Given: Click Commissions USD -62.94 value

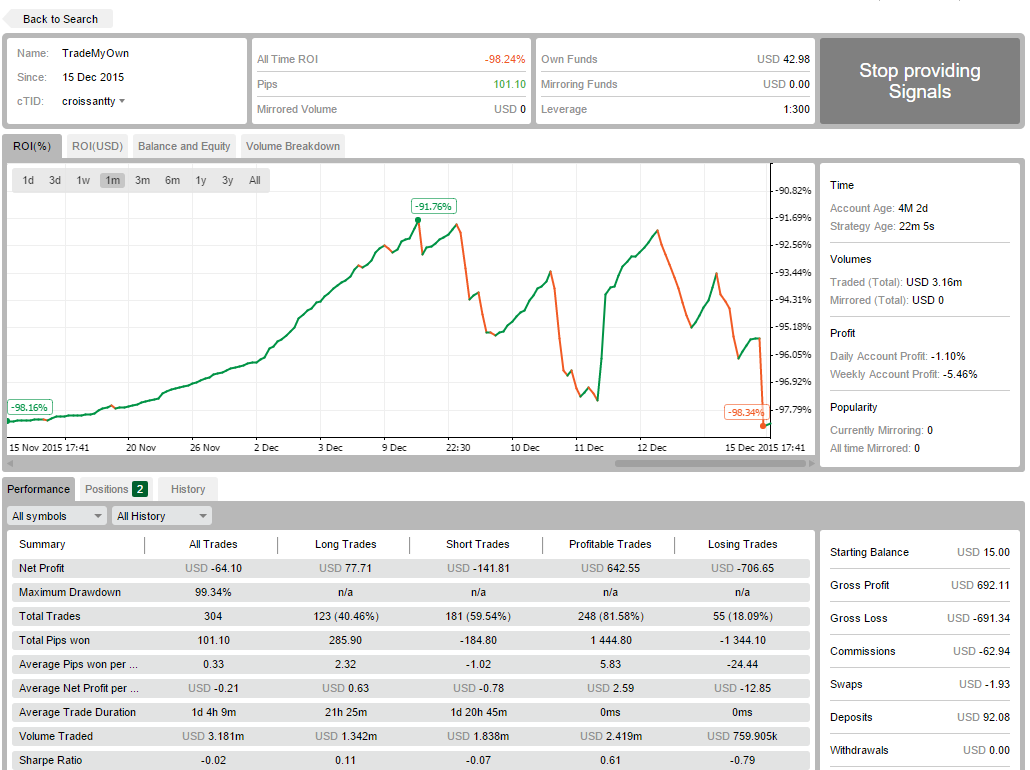Looking at the screenshot, I should (981, 651).
